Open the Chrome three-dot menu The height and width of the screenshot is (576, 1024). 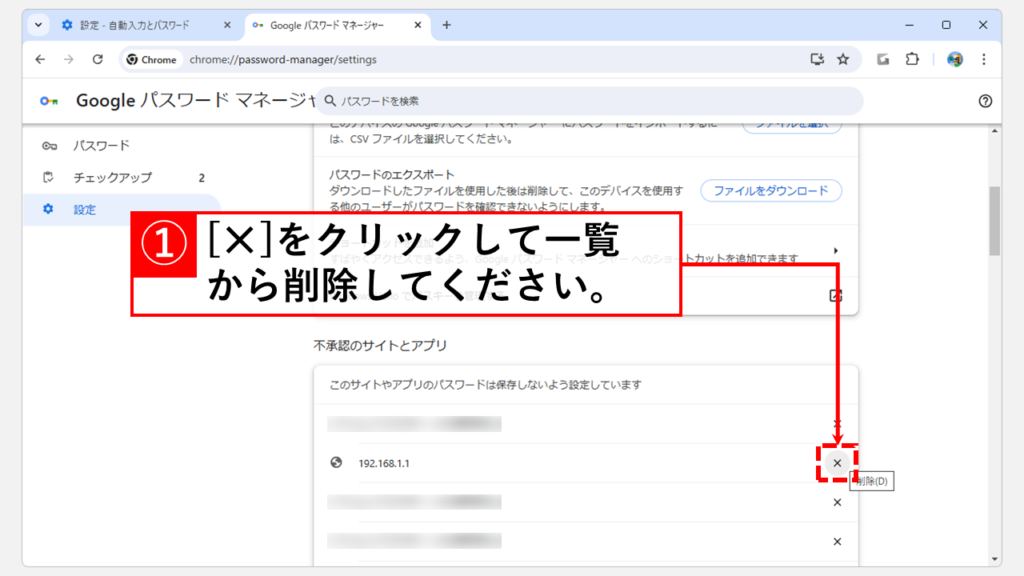pos(985,60)
